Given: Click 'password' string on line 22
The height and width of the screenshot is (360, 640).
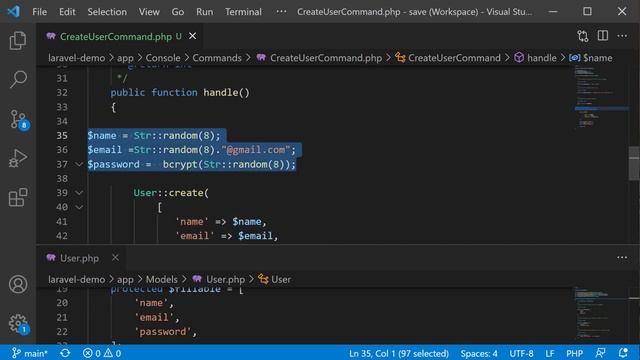Looking at the screenshot, I should [x=162, y=332].
